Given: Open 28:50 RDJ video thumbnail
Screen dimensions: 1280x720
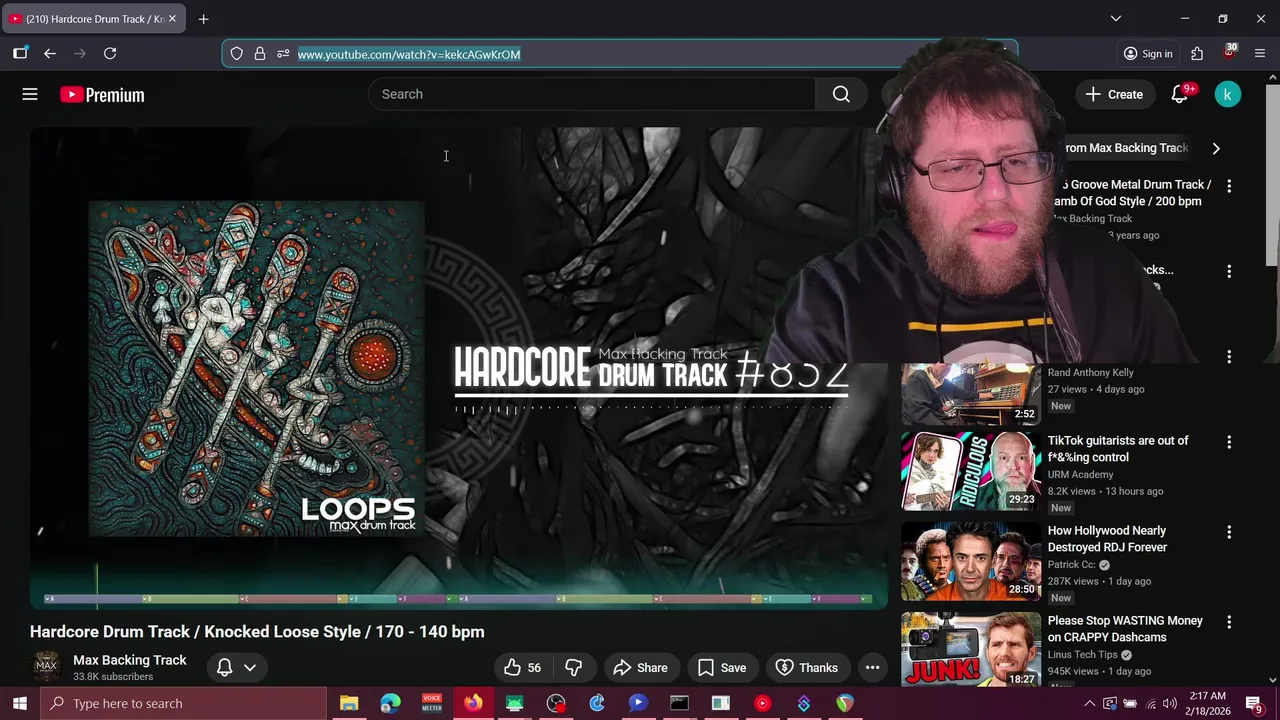Looking at the screenshot, I should coord(971,561).
